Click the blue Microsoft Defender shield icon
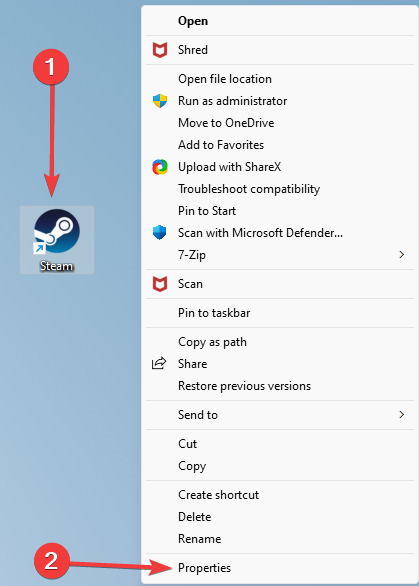The height and width of the screenshot is (586, 419). pyautogui.click(x=160, y=233)
